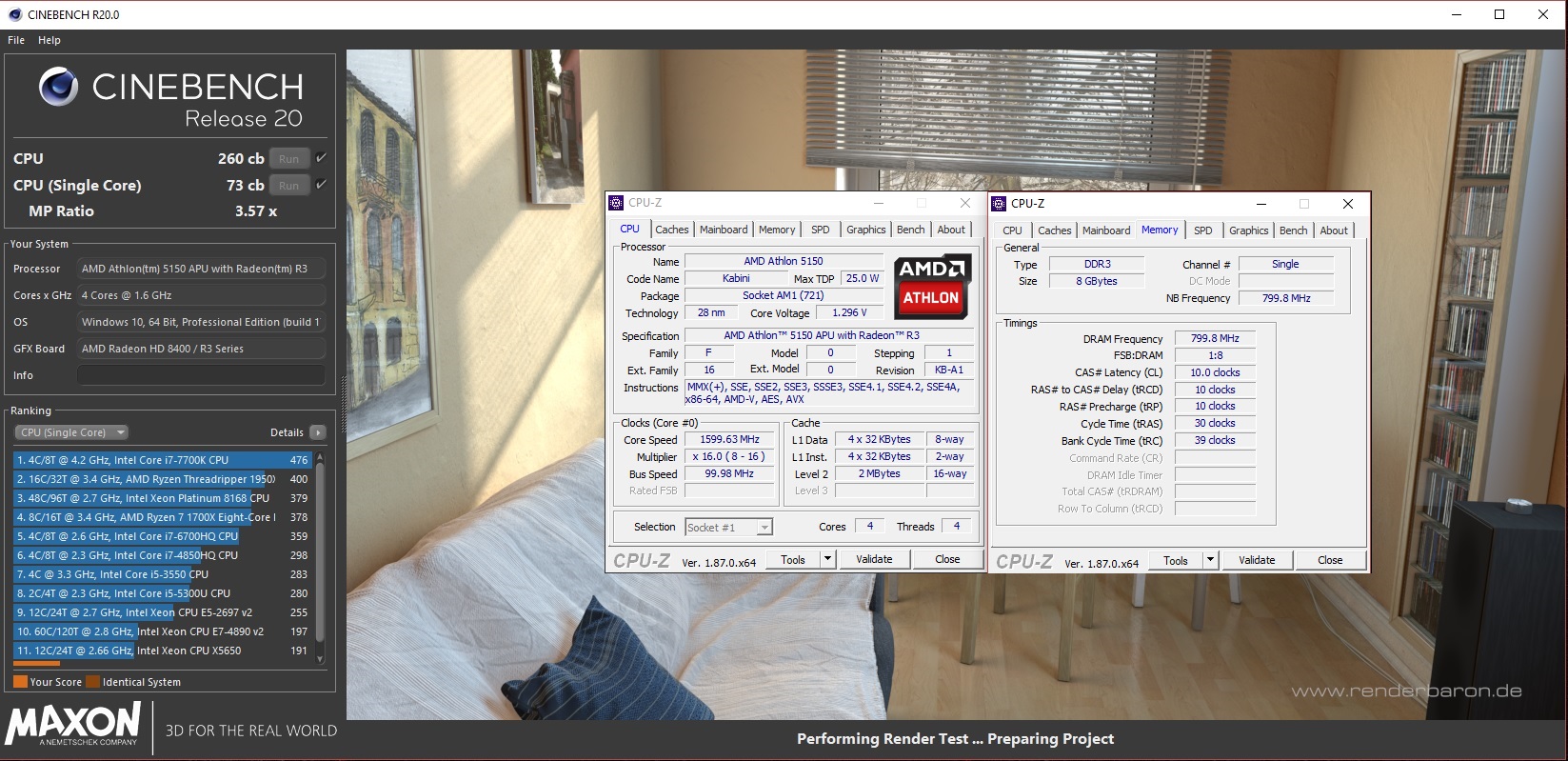Open Graphics tab in left CPU-Z
The height and width of the screenshot is (761, 1568).
point(866,230)
